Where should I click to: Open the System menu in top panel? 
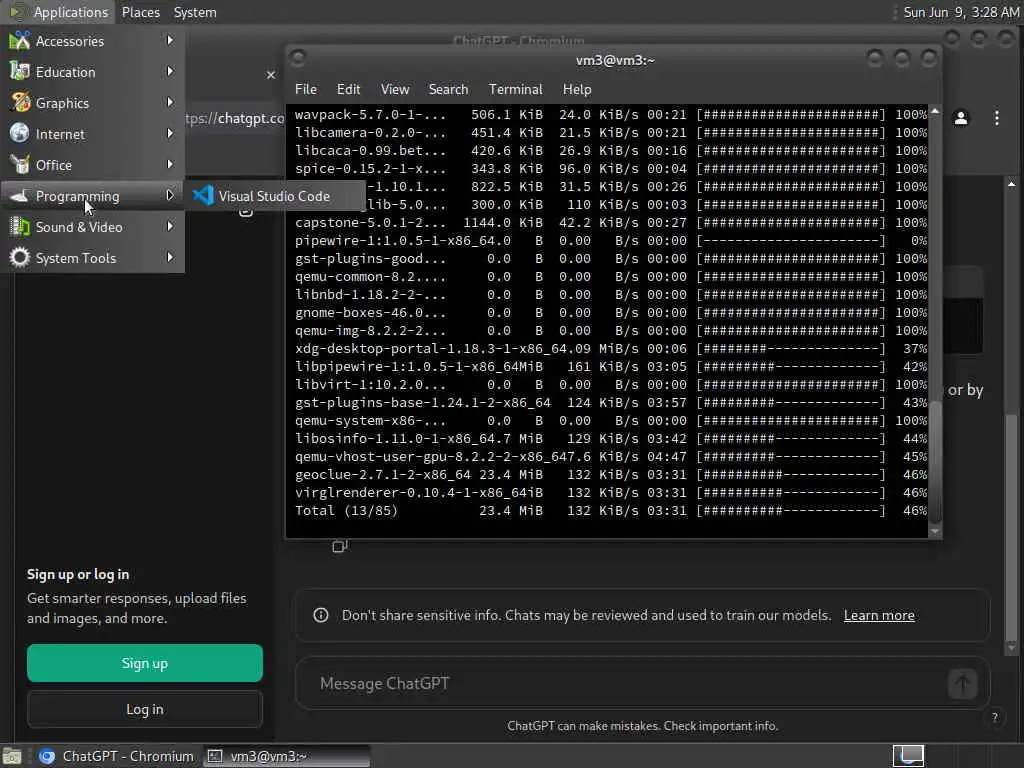(x=195, y=12)
